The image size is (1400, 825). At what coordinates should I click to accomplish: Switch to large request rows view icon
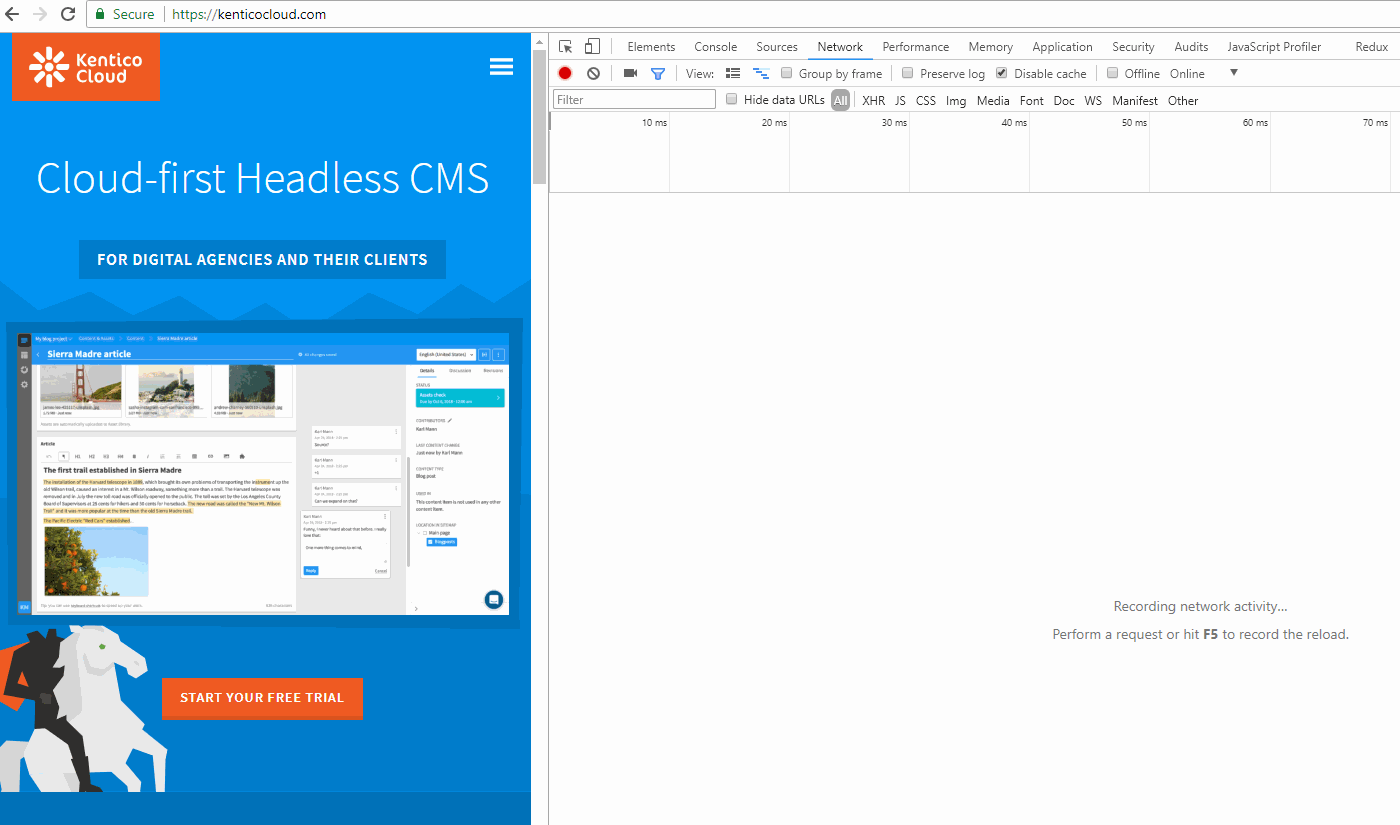coord(733,73)
